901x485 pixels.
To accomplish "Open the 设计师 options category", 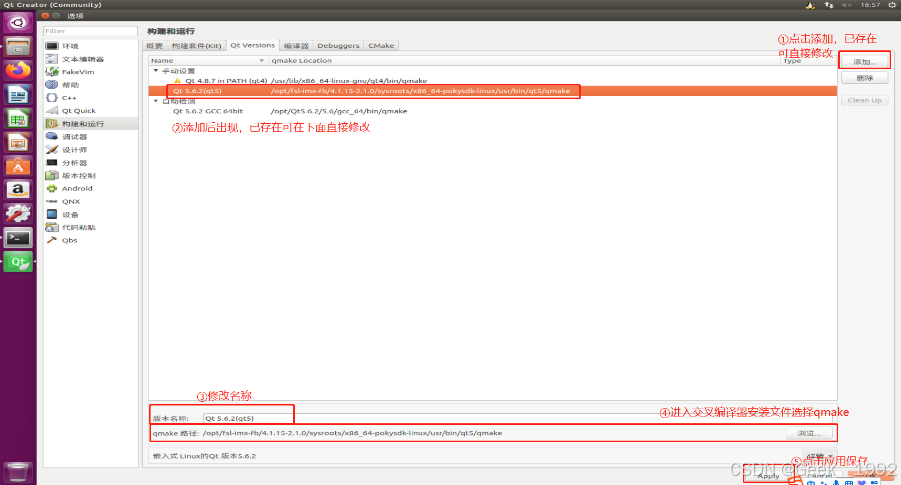I will coord(91,149).
